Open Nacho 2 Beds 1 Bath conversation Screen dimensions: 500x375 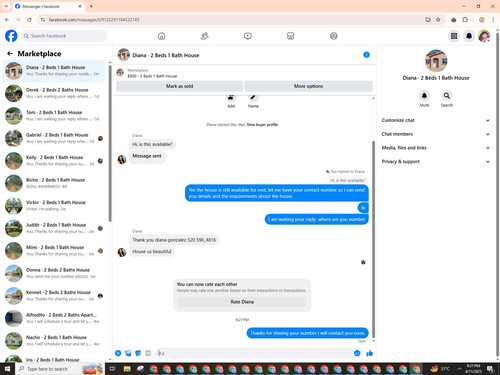[x=54, y=341]
